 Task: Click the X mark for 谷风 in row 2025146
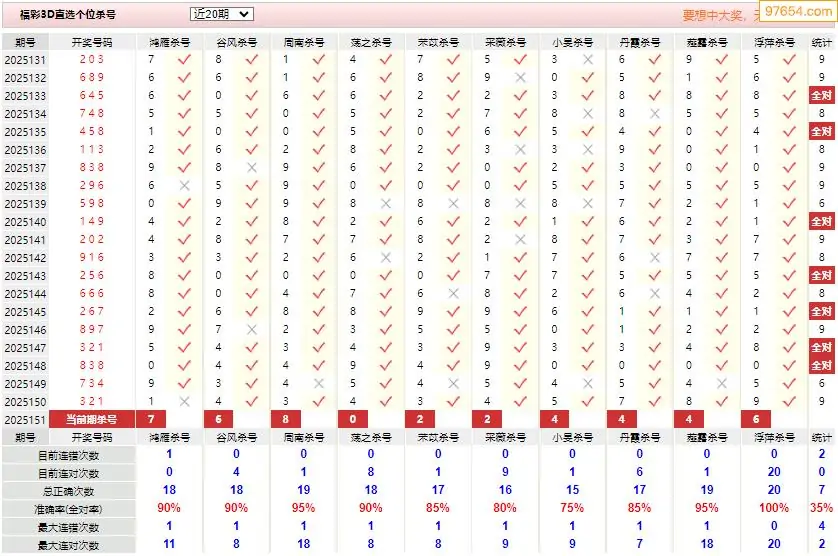click(252, 329)
